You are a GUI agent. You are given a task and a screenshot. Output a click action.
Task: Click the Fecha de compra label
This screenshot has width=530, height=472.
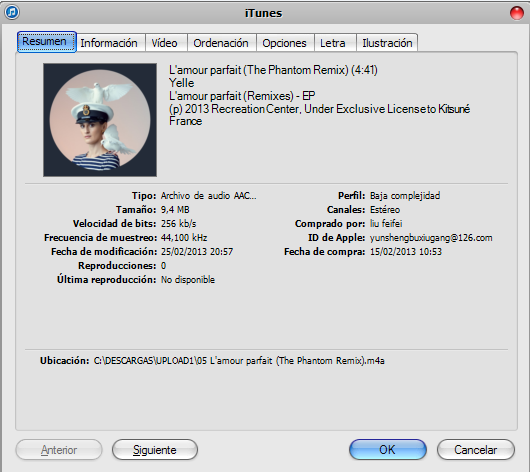point(325,252)
